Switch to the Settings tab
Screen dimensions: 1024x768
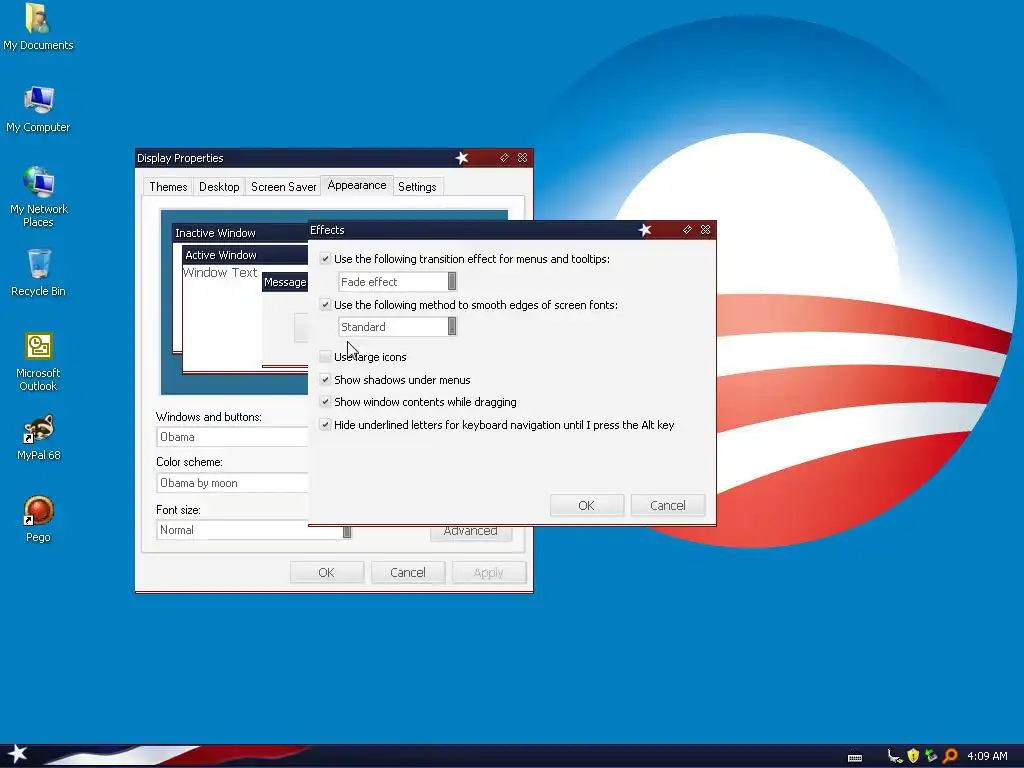click(x=417, y=187)
